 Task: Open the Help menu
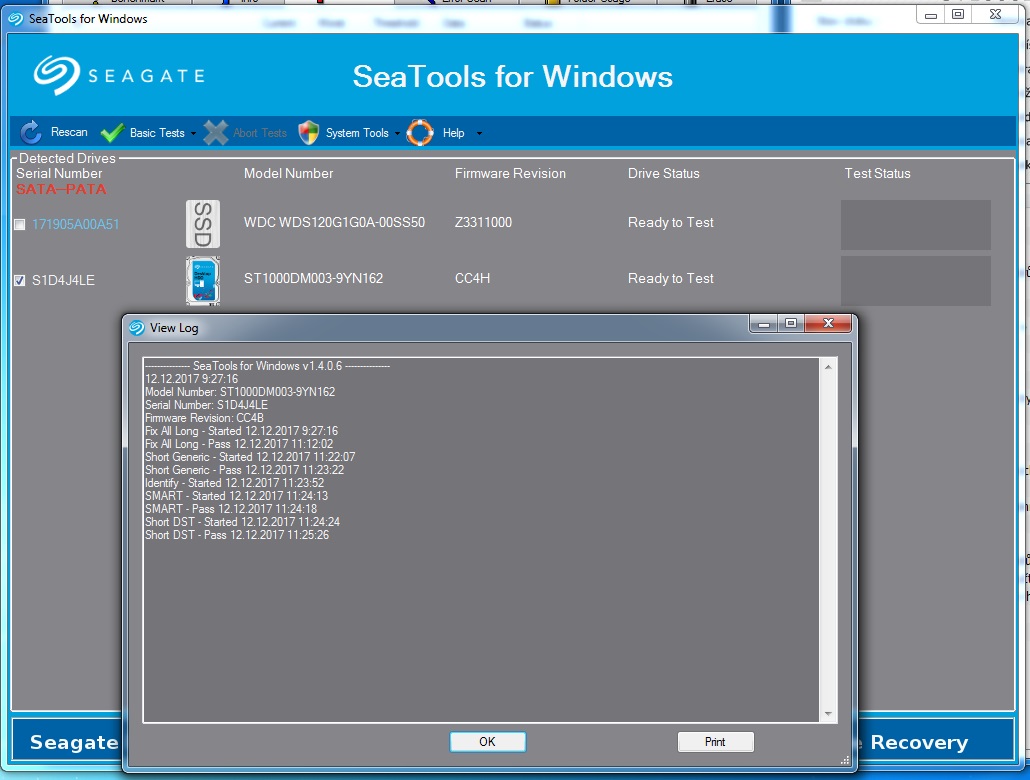[x=453, y=133]
